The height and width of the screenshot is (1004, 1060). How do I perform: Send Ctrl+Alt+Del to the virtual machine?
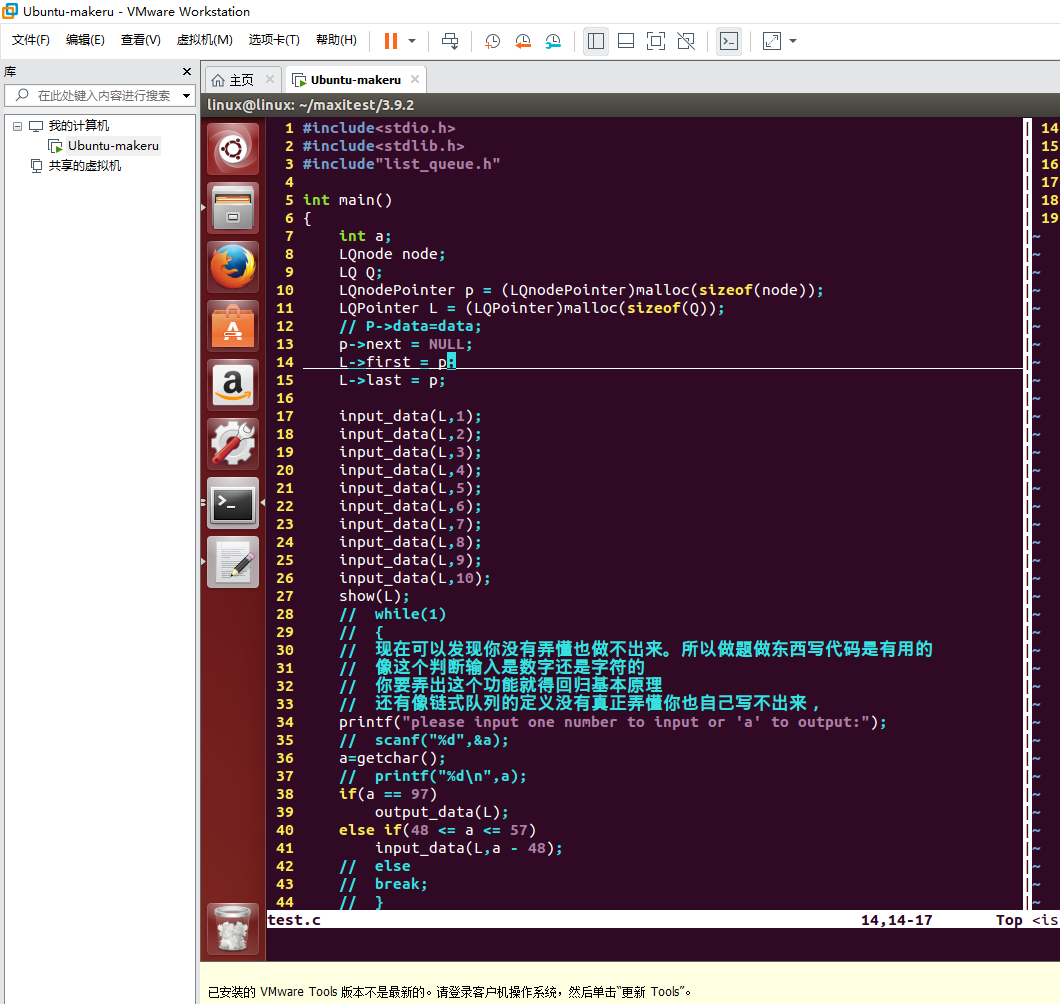450,41
